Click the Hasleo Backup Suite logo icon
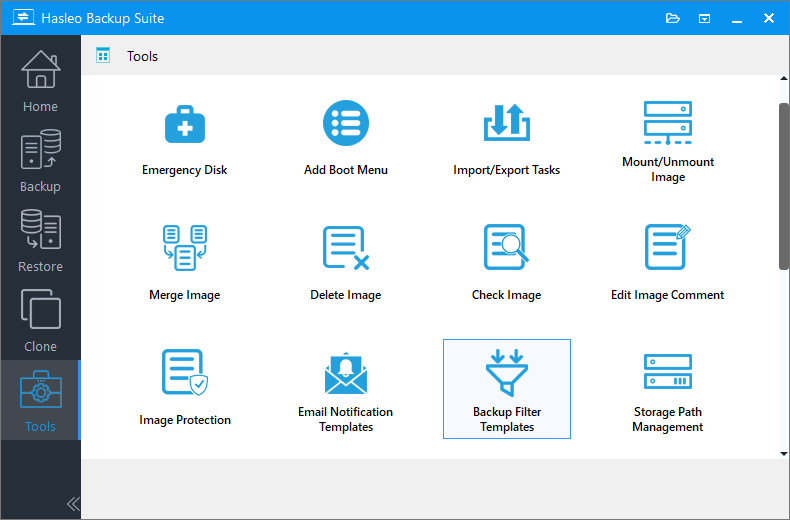 (24, 18)
